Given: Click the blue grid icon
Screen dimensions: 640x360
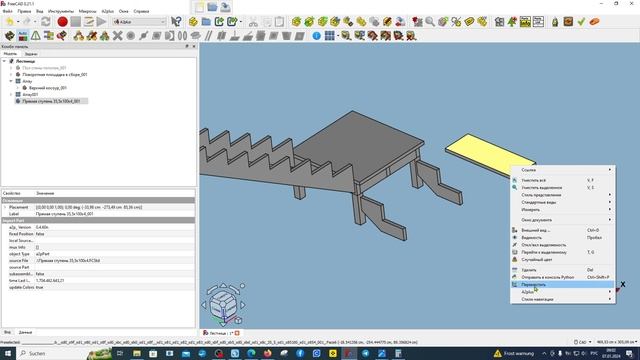Looking at the screenshot, I should pyautogui.click(x=329, y=36).
